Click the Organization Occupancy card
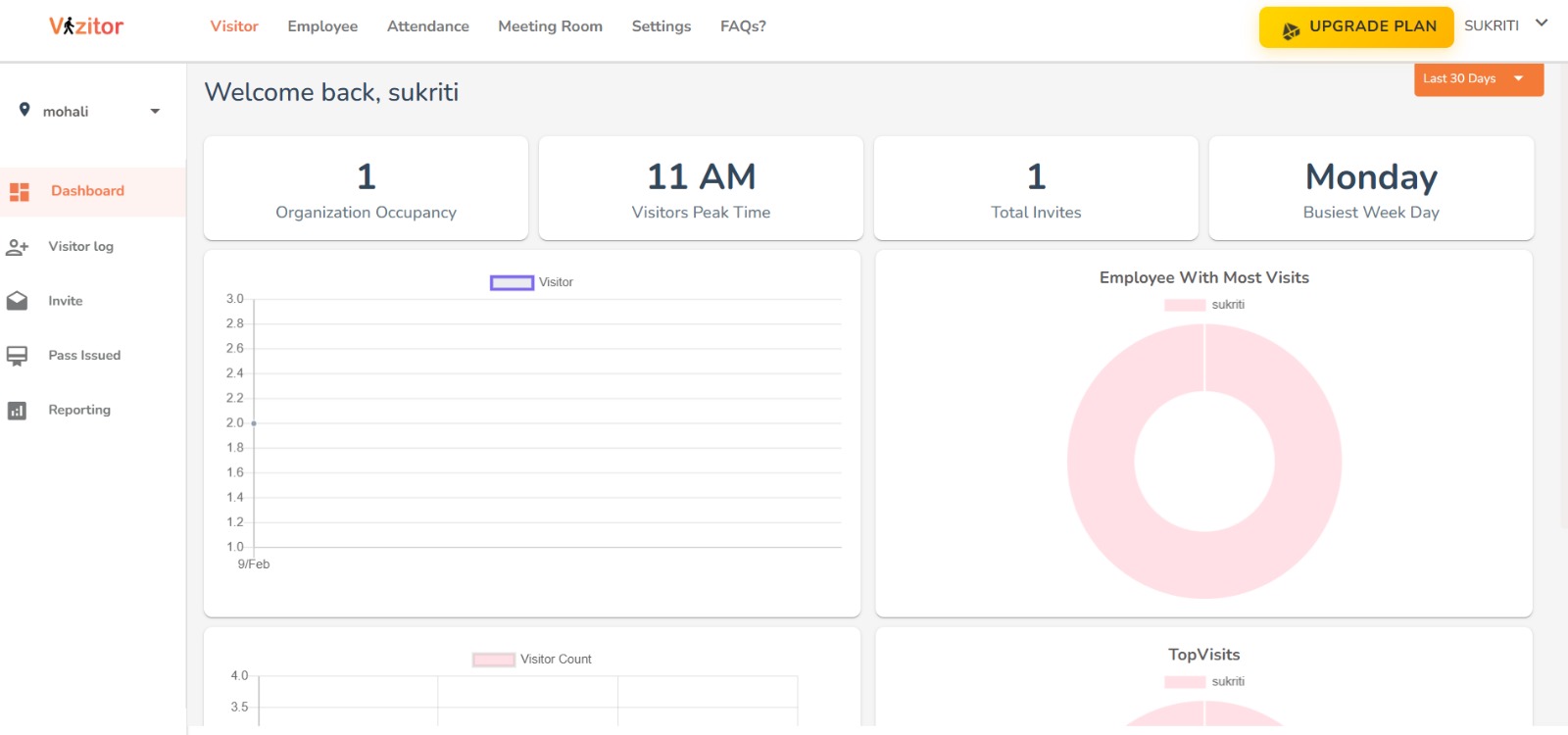The height and width of the screenshot is (735, 1568). (x=366, y=188)
